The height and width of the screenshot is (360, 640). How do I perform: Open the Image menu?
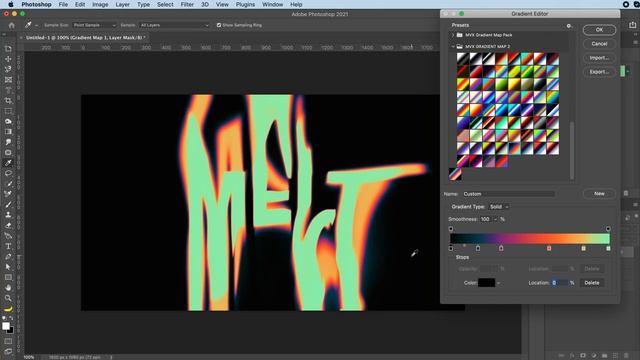click(x=100, y=4)
